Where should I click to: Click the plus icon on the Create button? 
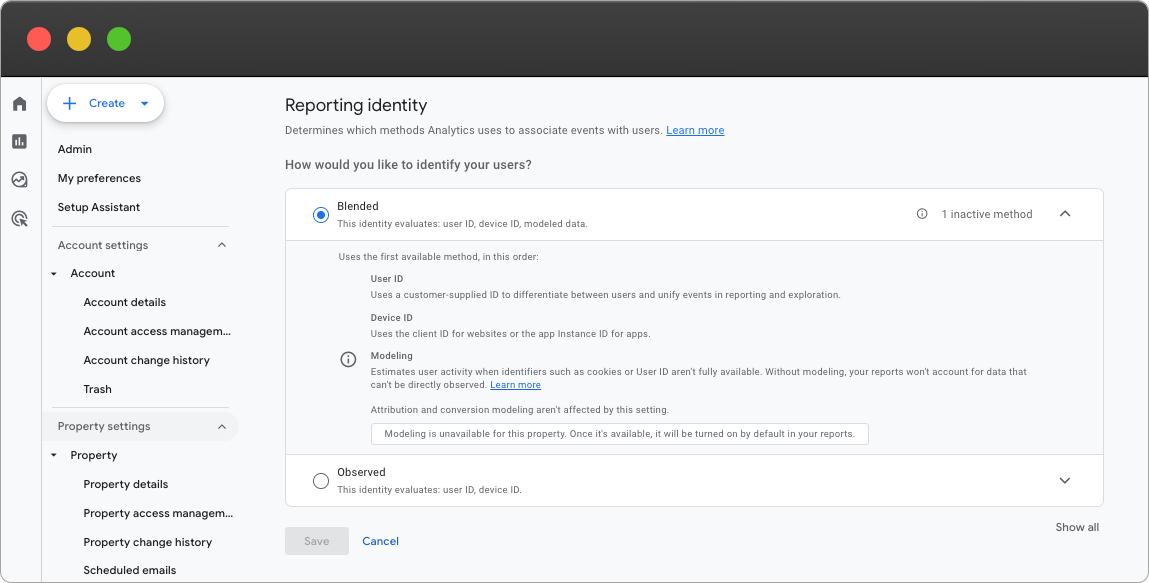[69, 103]
